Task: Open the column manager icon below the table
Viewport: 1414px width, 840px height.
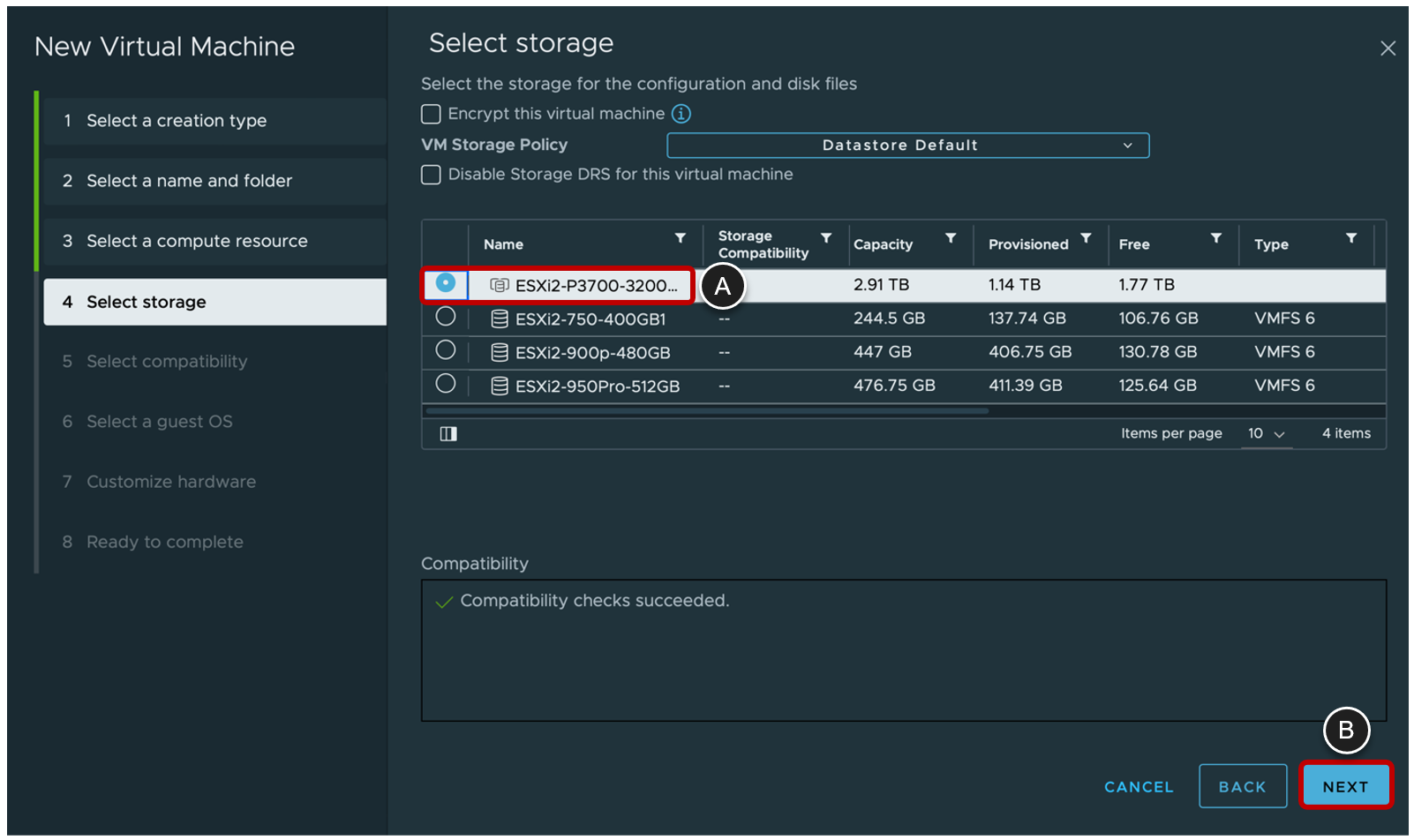Action: [x=448, y=432]
